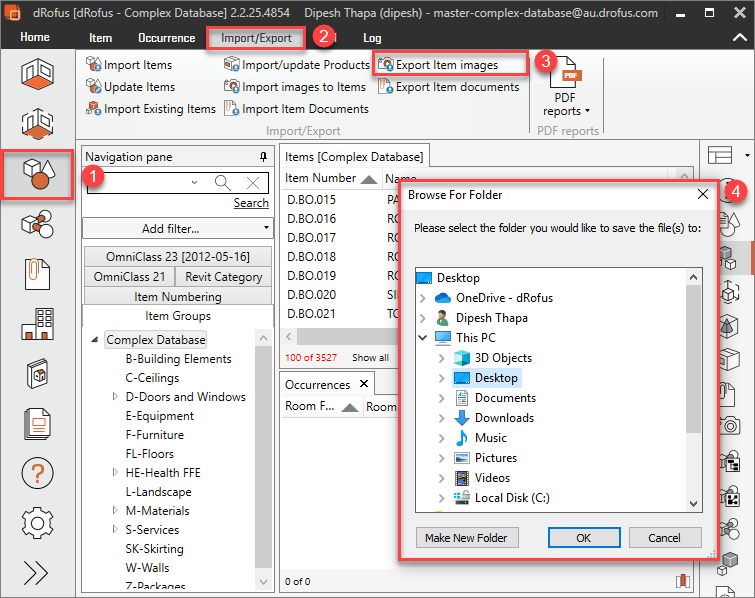Pin the Navigation pane
Screen dimensions: 755x598
263,156
